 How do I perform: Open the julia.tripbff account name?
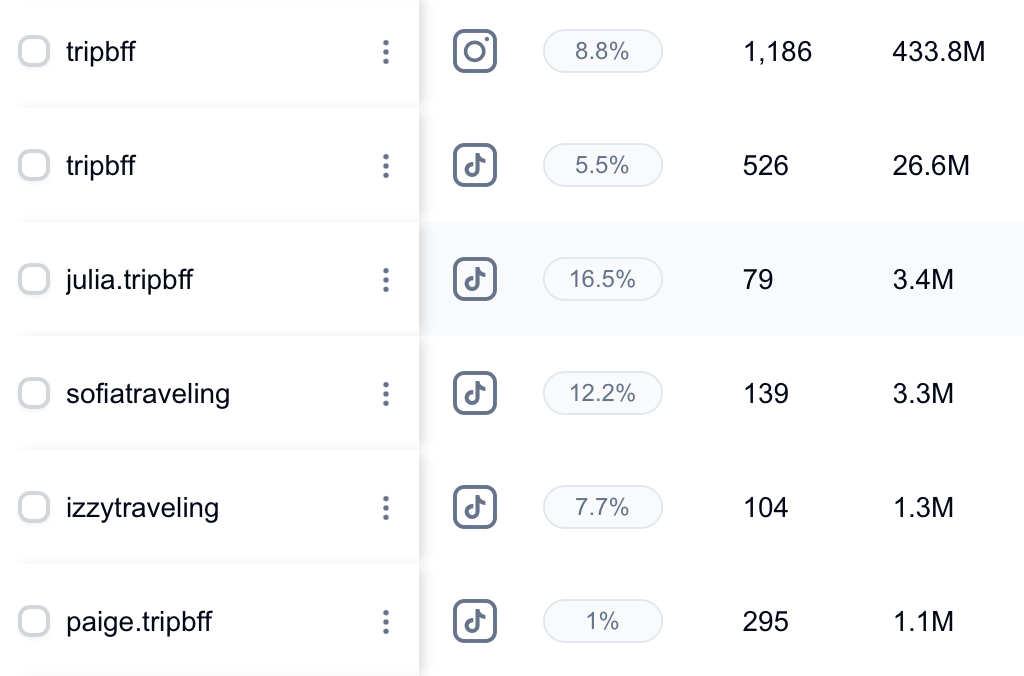coord(129,280)
